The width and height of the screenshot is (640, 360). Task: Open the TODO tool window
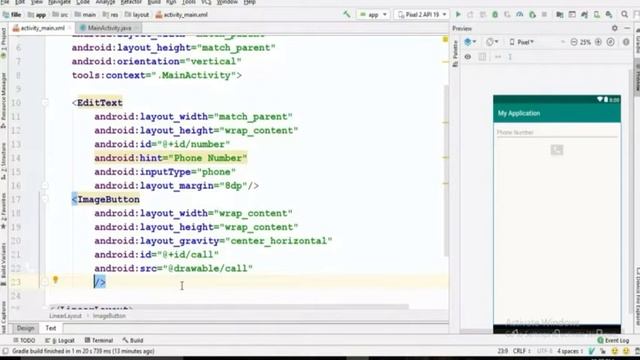click(24, 340)
